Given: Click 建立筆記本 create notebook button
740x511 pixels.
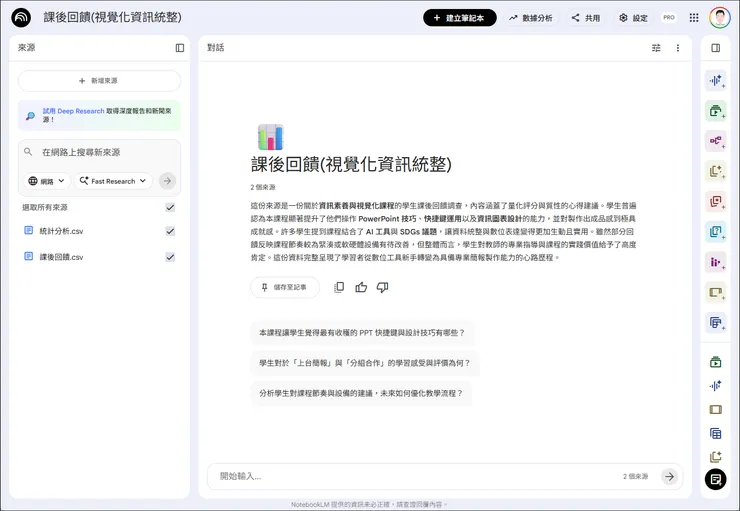Looking at the screenshot, I should tap(460, 18).
